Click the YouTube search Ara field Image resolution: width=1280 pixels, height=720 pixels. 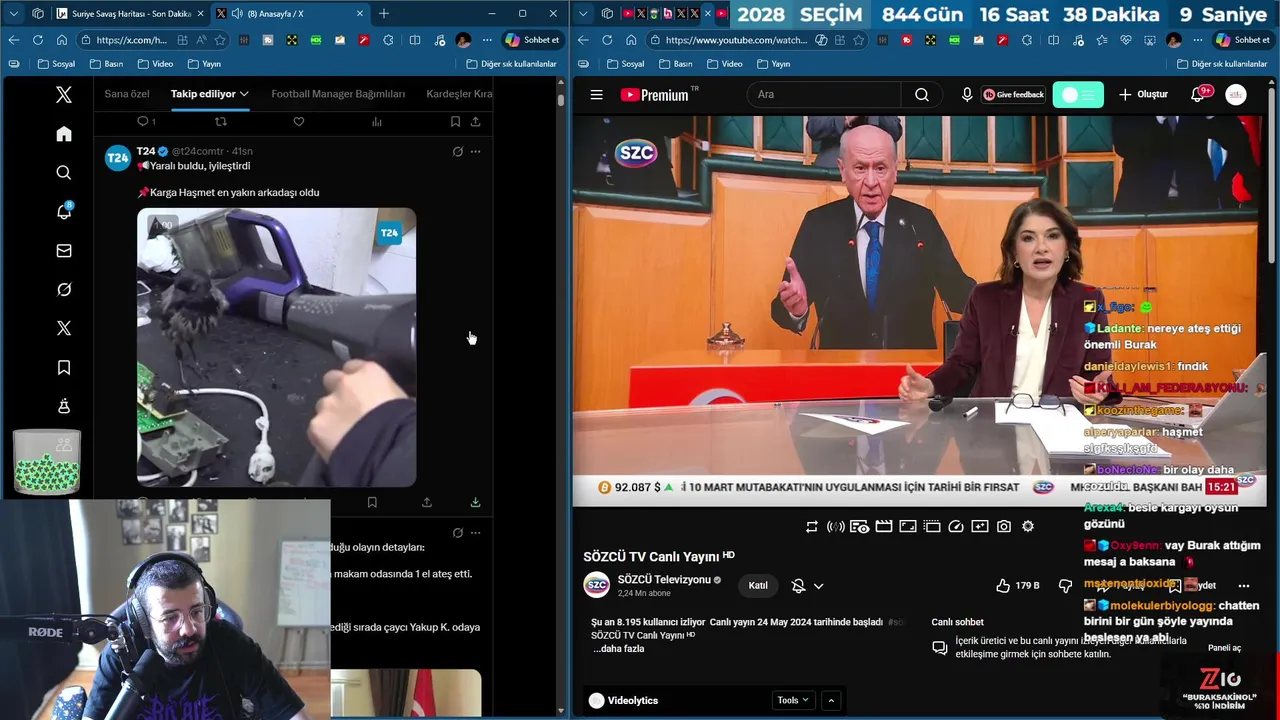[x=825, y=95]
